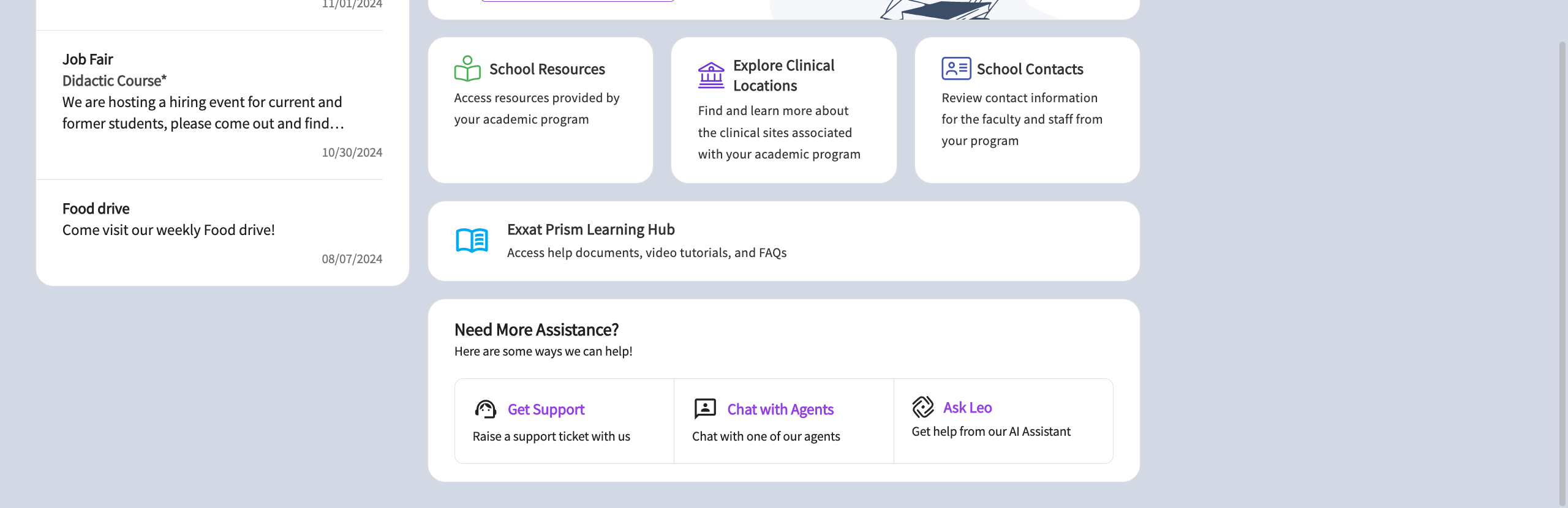
Task: Click the School Contacts ID card icon
Action: tap(956, 69)
